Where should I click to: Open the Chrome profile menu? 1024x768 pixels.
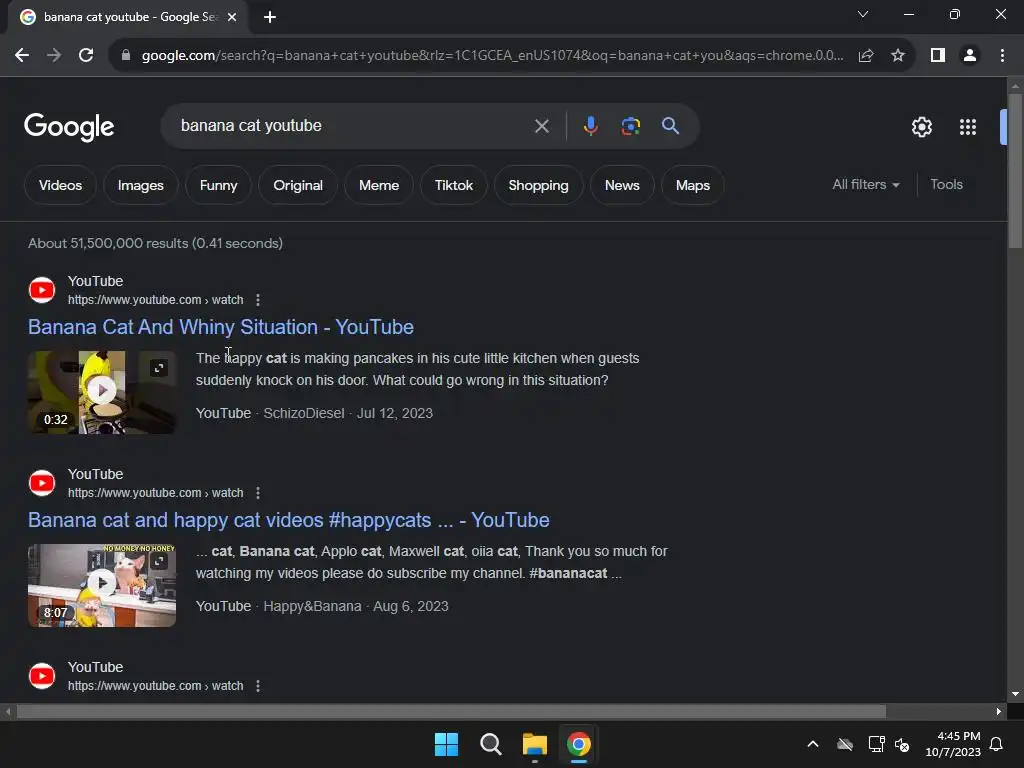pos(970,56)
